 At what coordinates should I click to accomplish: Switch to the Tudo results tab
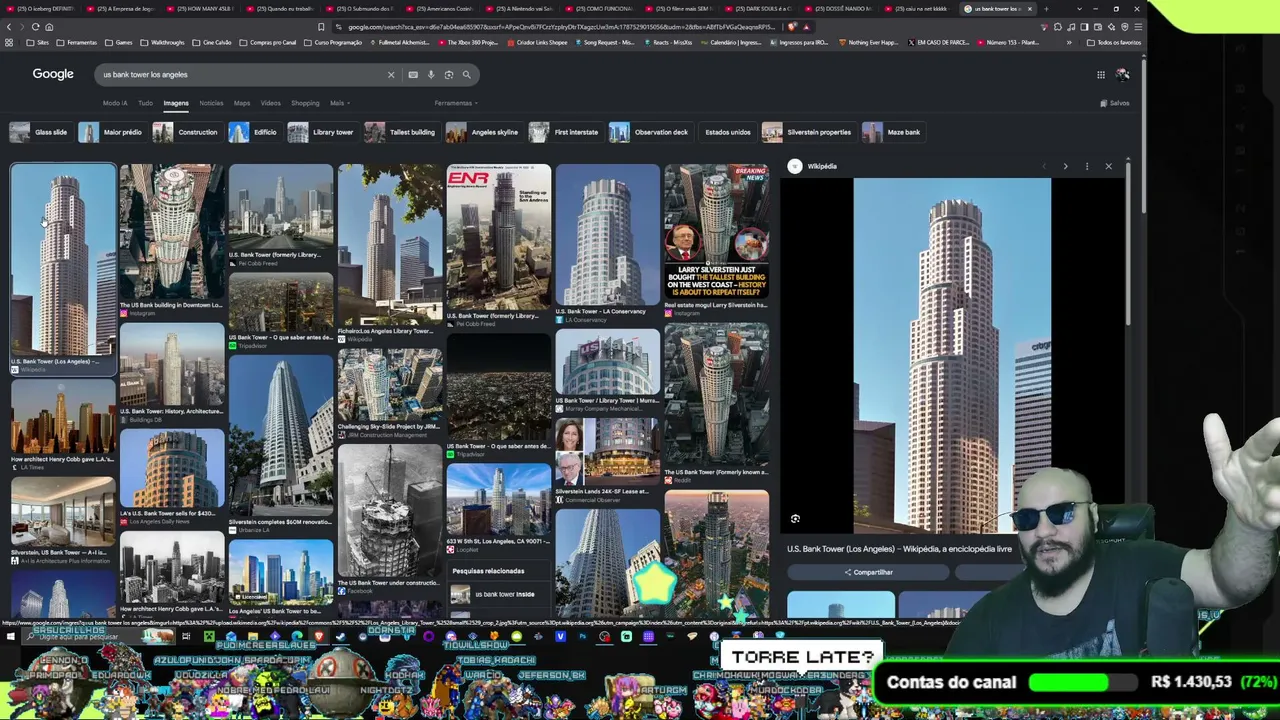pos(145,103)
